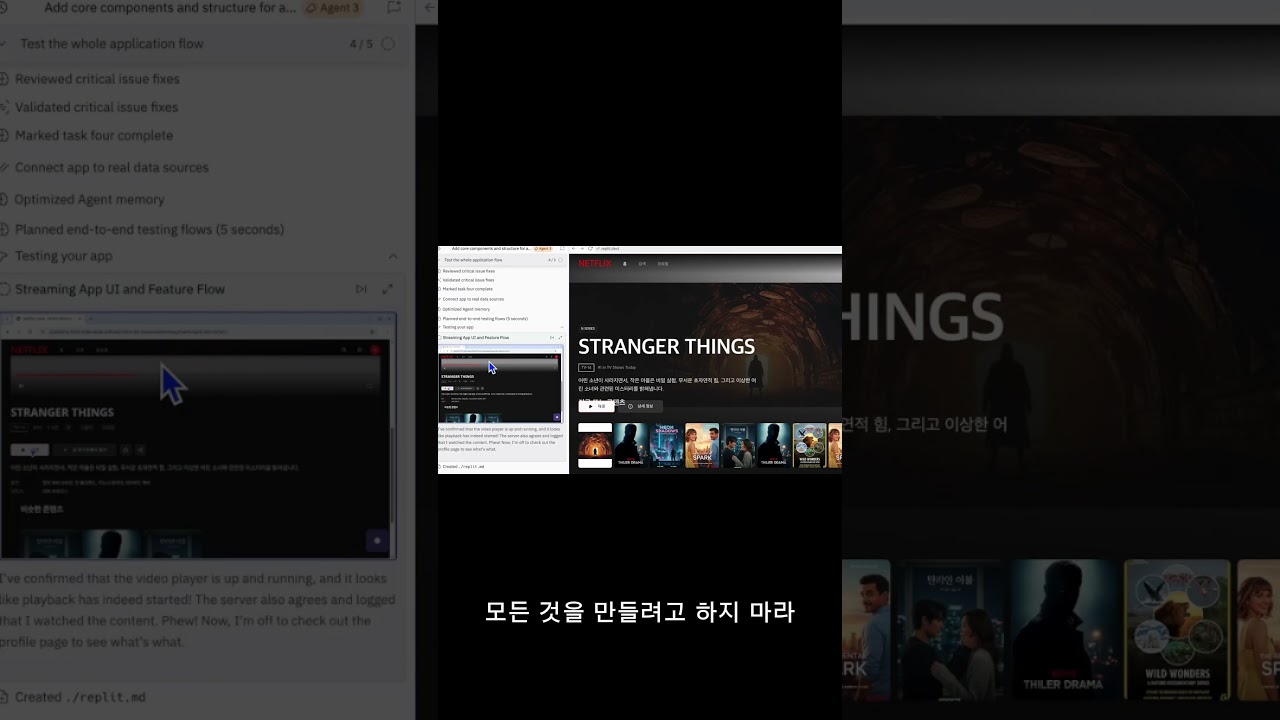
Task: Click the home icon beside the NETFLIX logo
Action: click(624, 264)
